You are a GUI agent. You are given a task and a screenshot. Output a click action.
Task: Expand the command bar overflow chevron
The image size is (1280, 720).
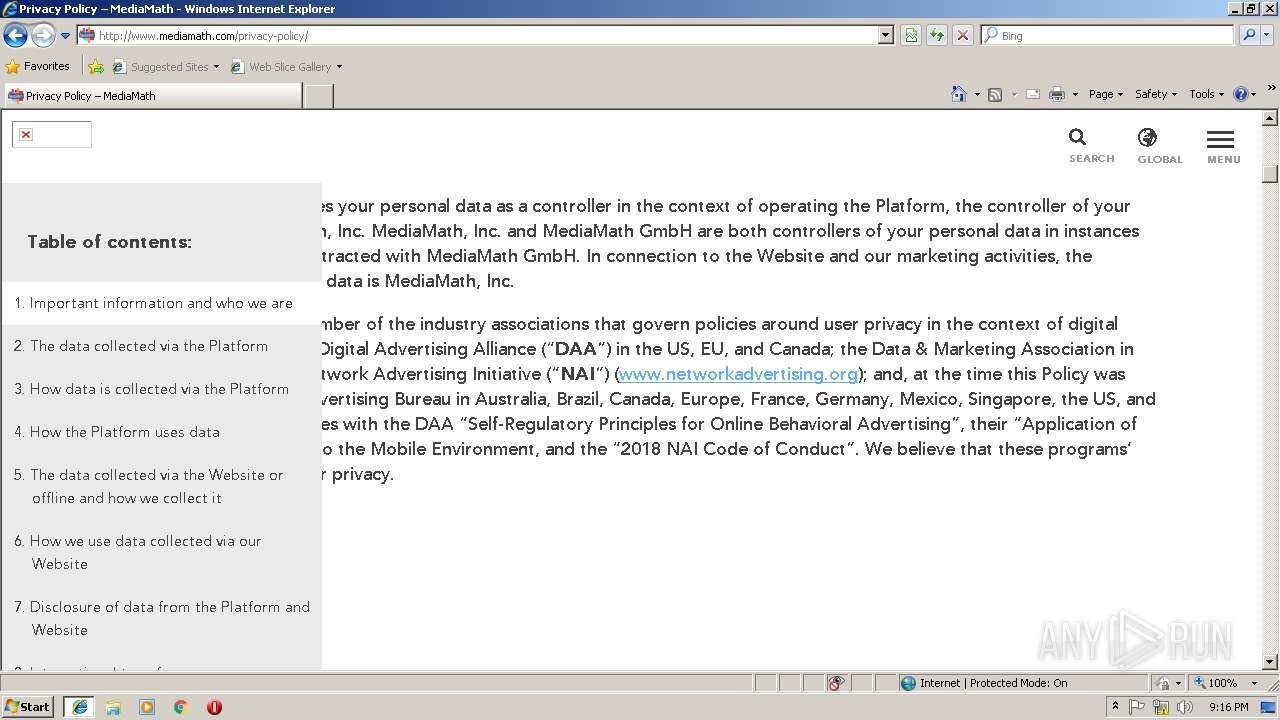click(x=1272, y=89)
